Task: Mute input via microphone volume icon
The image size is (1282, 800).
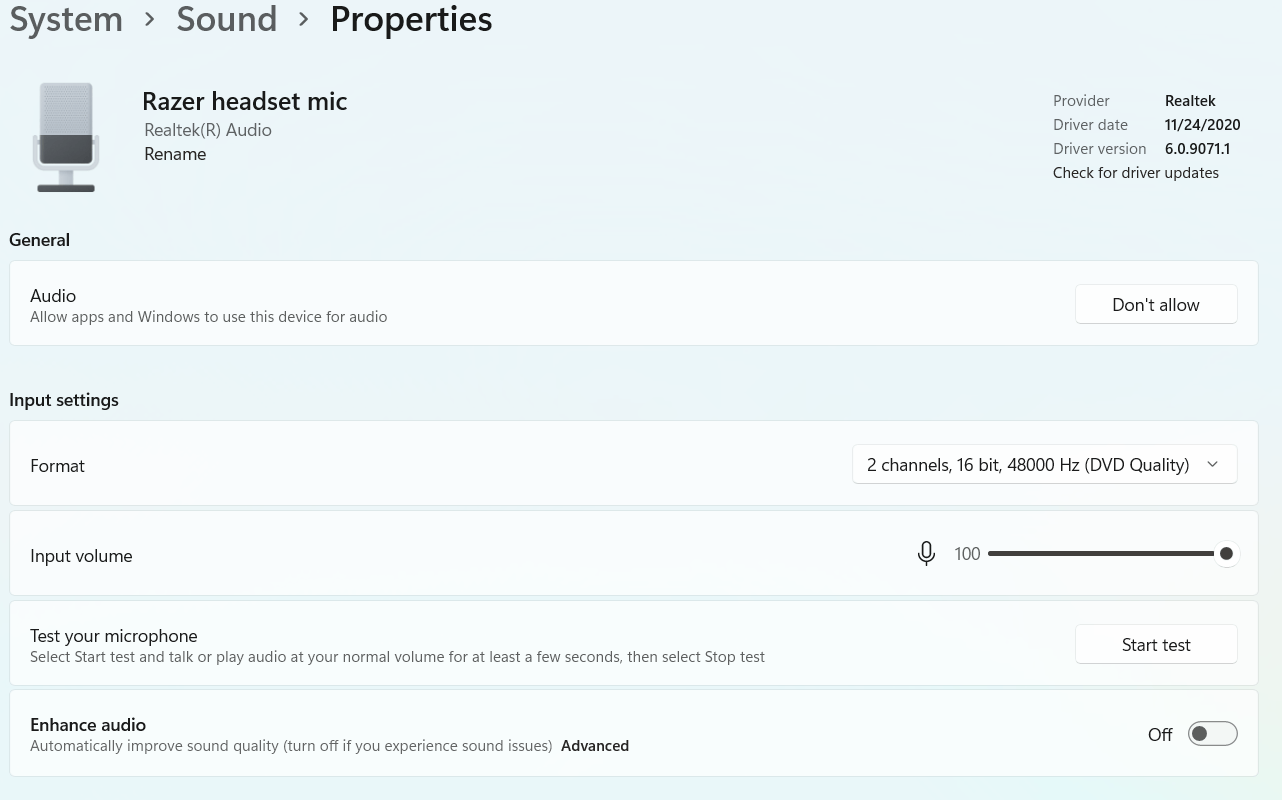Action: [x=926, y=553]
